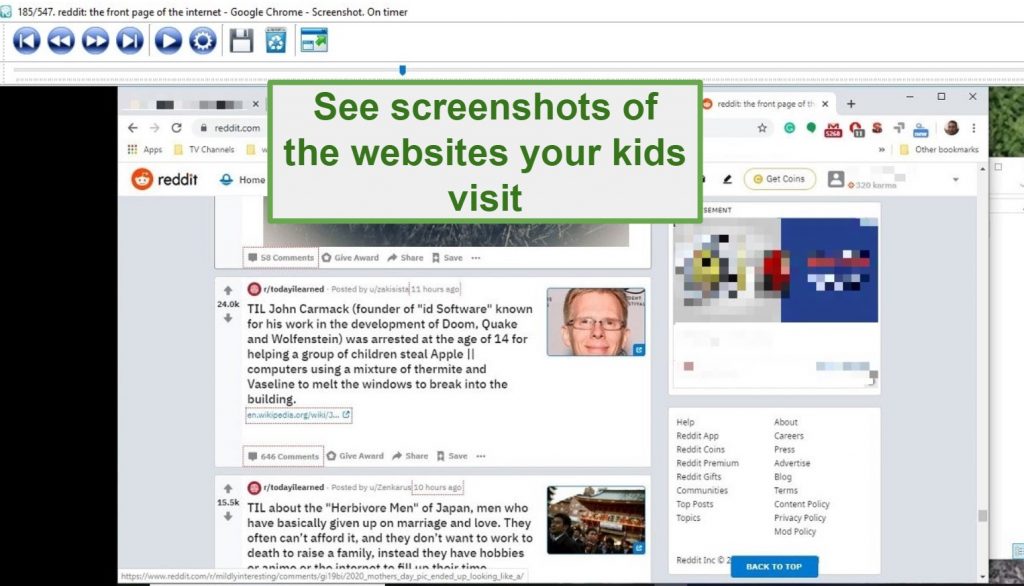Expand the user account dropdown arrow
Viewport: 1024px width, 586px height.
[x=955, y=180]
